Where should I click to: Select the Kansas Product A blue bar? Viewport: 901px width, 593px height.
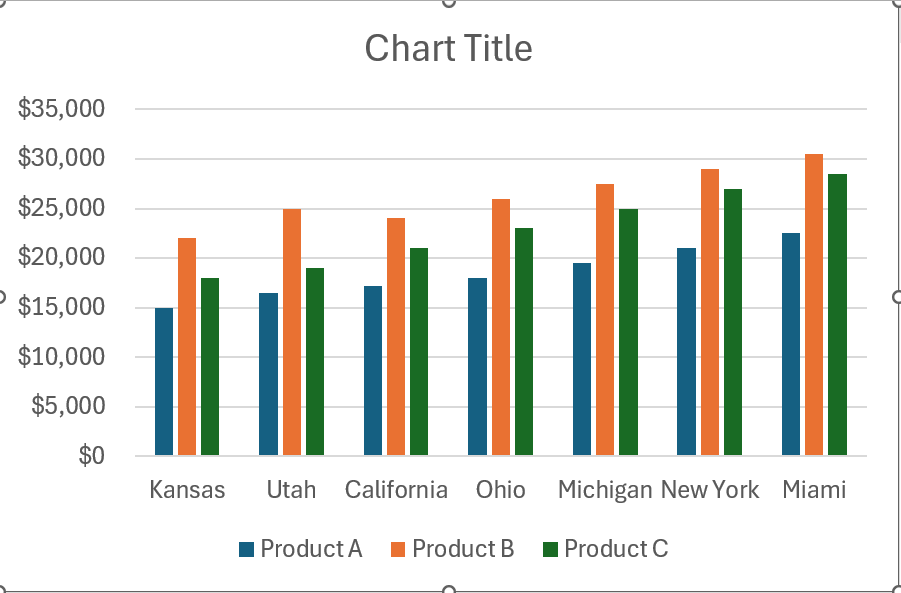click(164, 382)
